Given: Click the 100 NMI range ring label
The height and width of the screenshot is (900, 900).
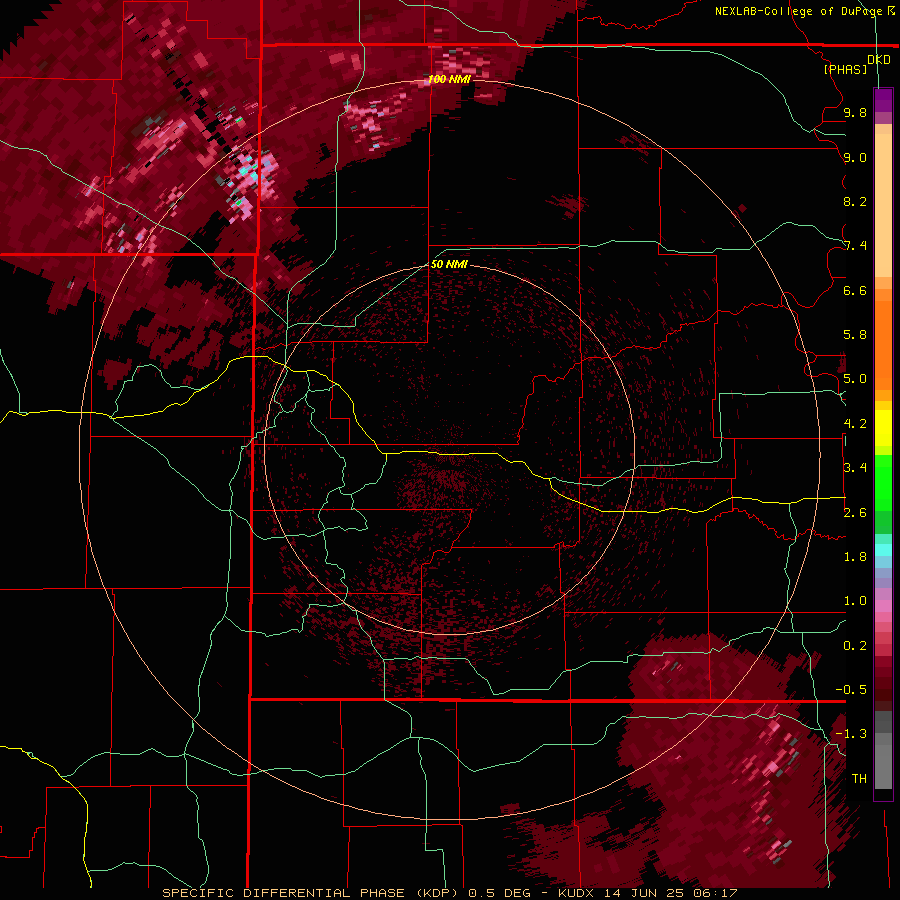Looking at the screenshot, I should 449,79.
